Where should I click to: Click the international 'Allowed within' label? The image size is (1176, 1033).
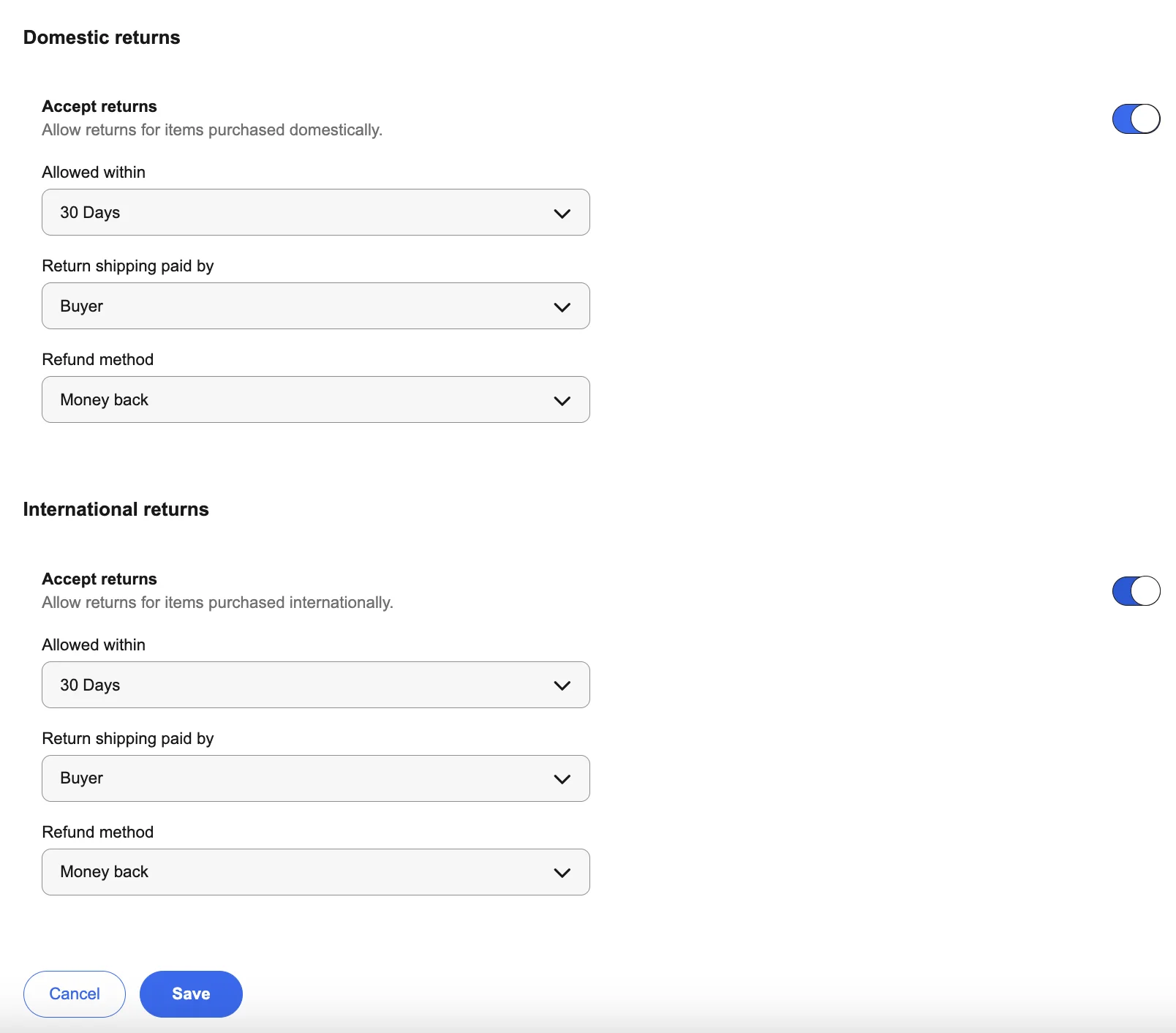(x=94, y=645)
